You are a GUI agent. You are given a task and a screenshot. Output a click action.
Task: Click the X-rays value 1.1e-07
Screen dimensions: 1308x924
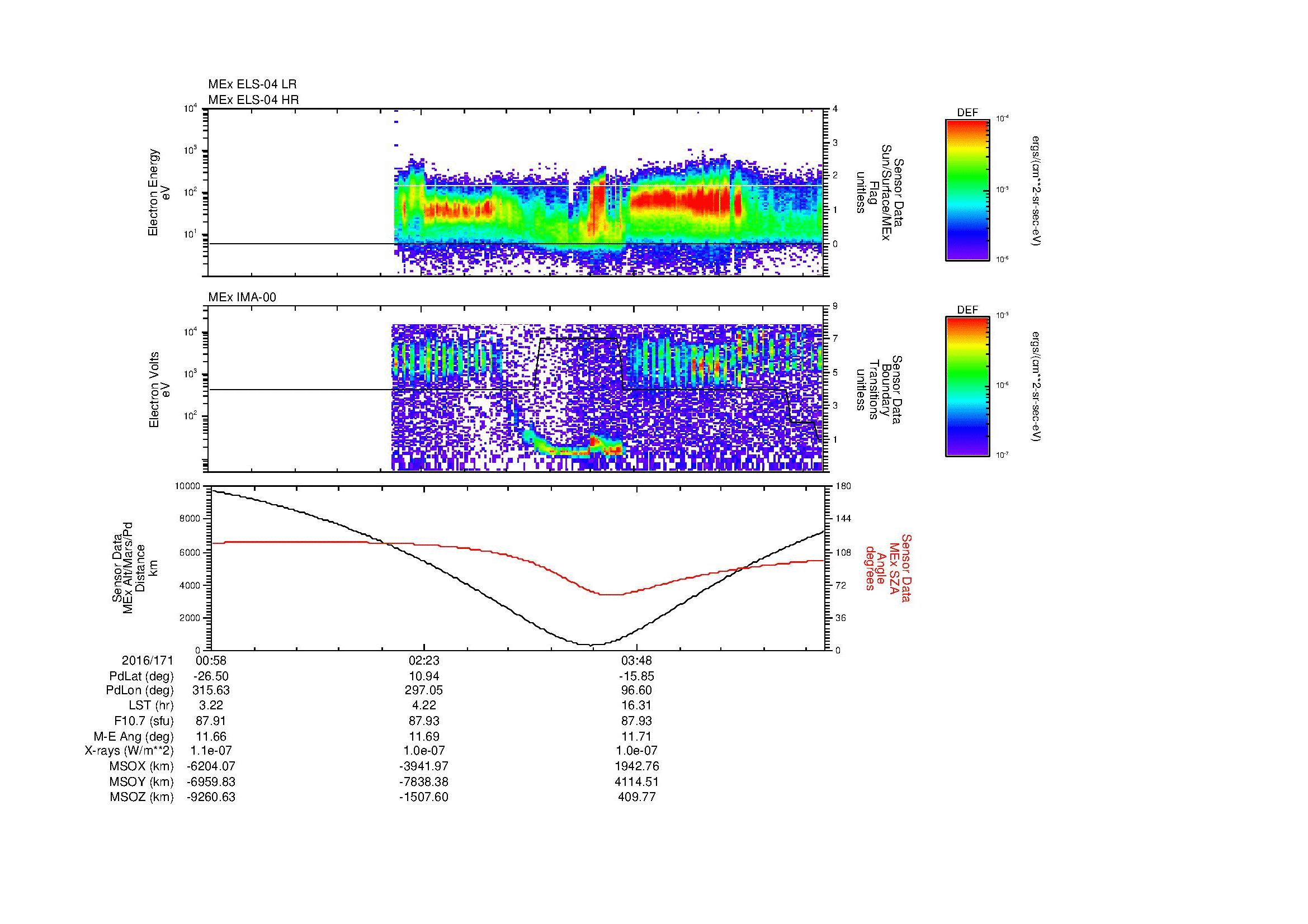(x=211, y=751)
